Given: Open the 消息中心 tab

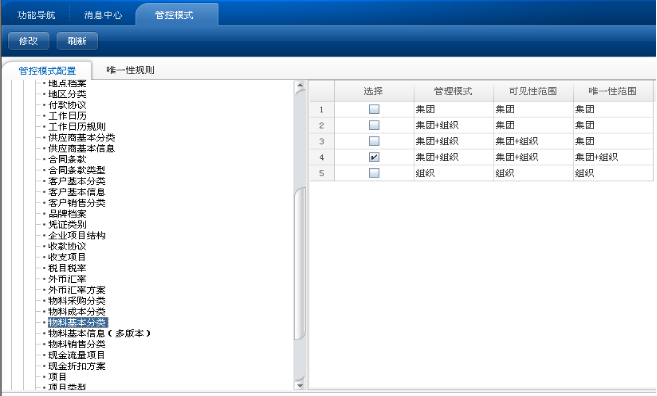Looking at the screenshot, I should 103,15.
